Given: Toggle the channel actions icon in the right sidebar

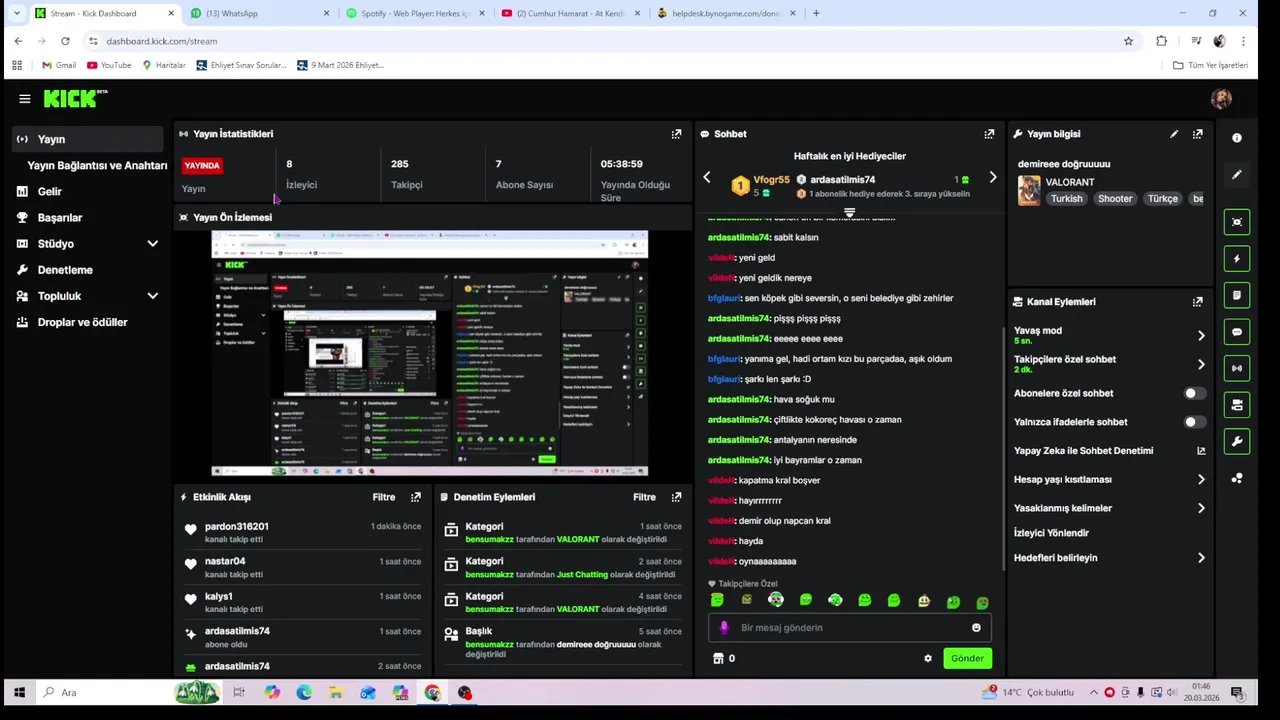Looking at the screenshot, I should pyautogui.click(x=1237, y=405).
